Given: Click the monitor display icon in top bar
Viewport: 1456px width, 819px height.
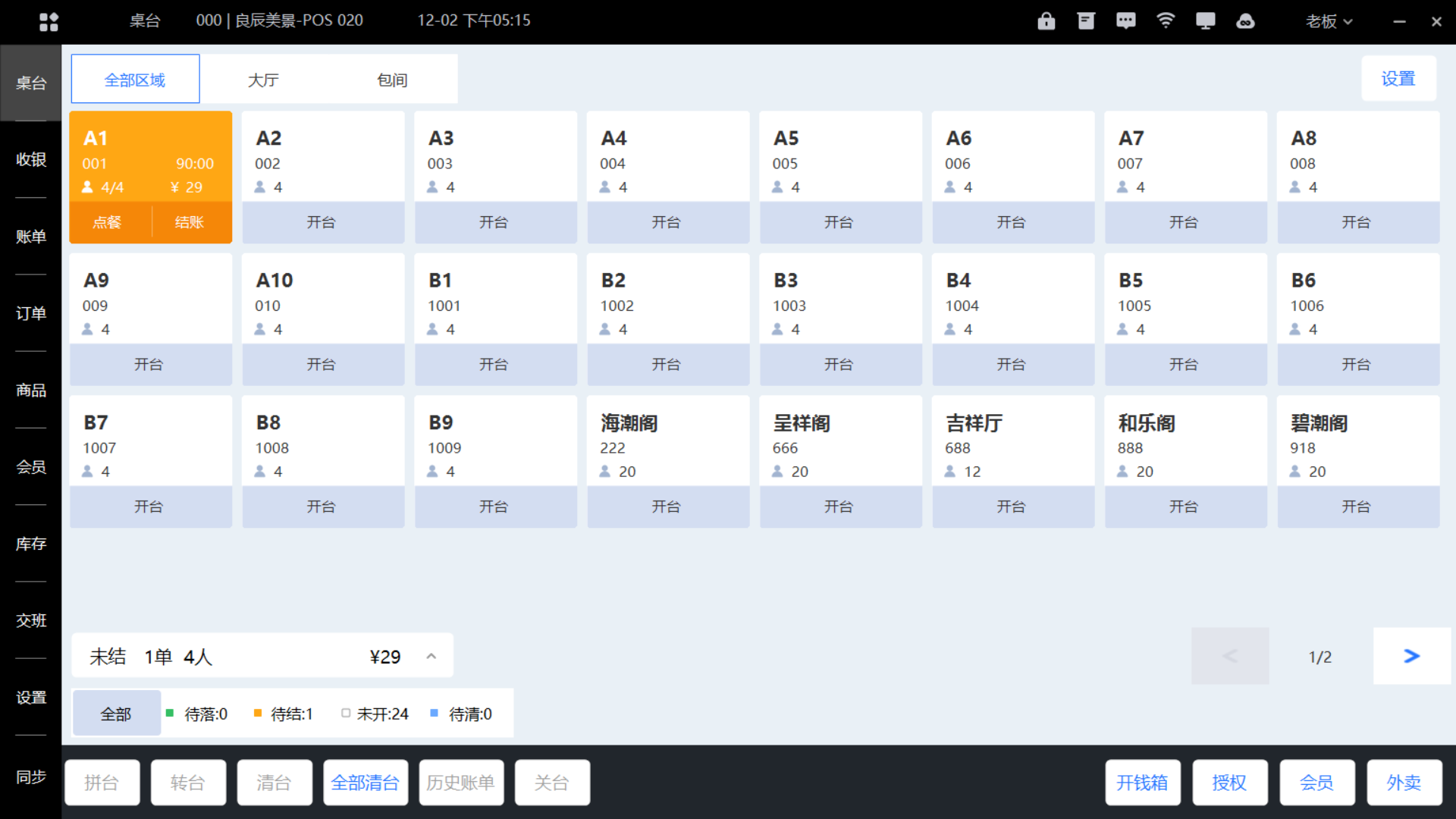Looking at the screenshot, I should tap(1205, 20).
